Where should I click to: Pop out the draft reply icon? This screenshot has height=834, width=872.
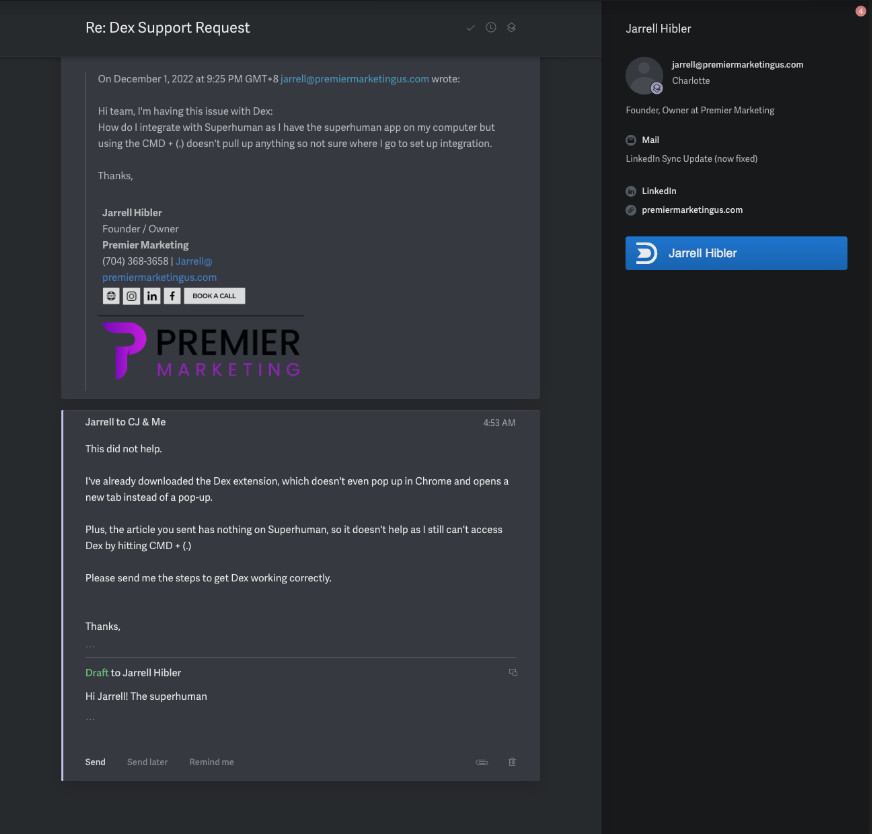(513, 672)
